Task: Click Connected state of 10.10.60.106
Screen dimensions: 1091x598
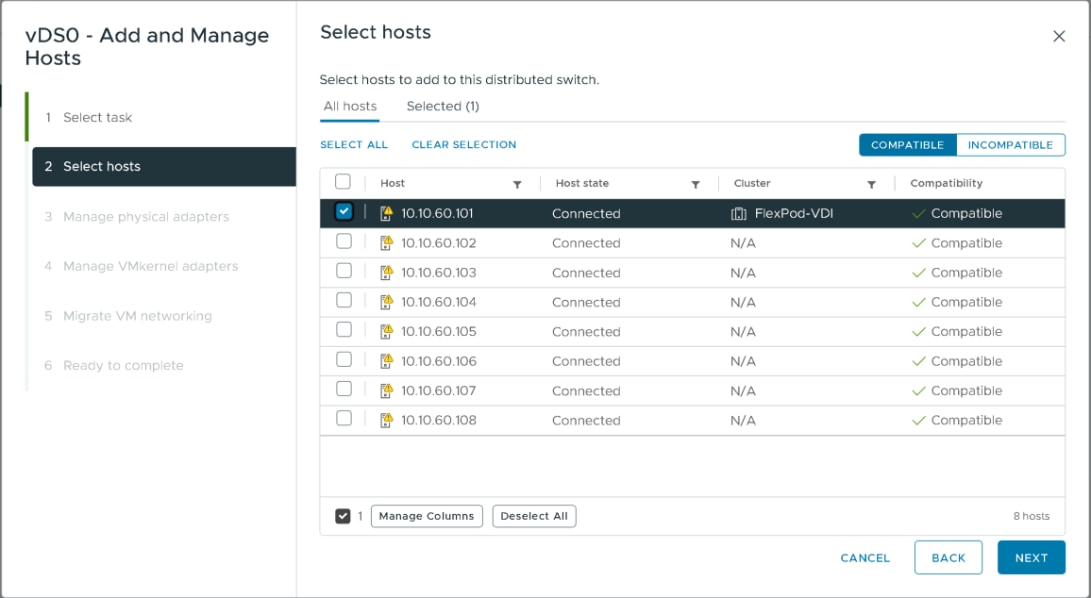Action: pyautogui.click(x=586, y=361)
